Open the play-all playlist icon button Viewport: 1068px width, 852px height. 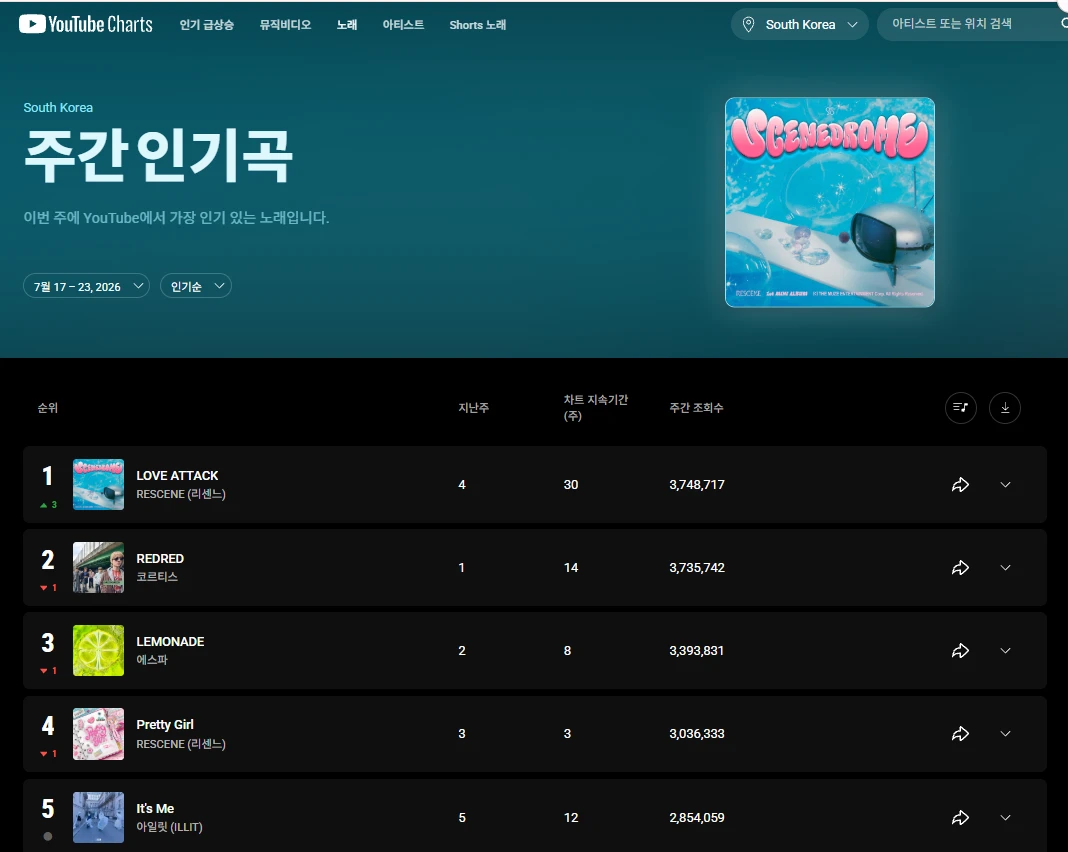[960, 407]
